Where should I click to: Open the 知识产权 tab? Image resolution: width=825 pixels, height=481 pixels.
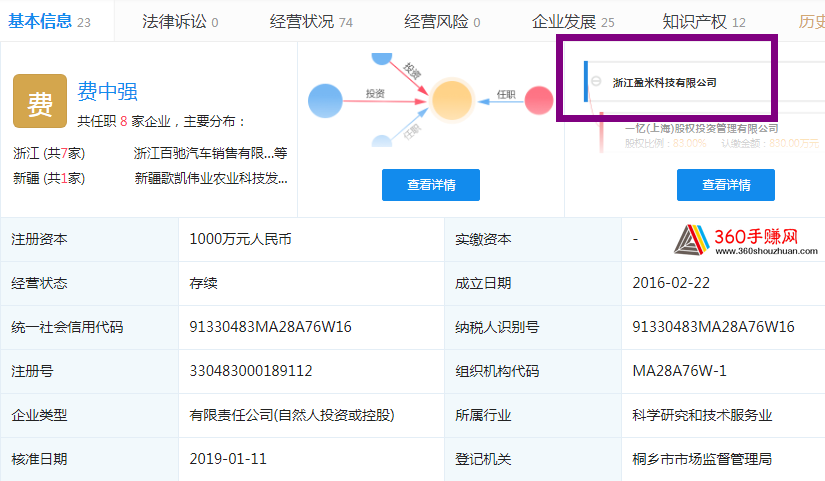[704, 22]
